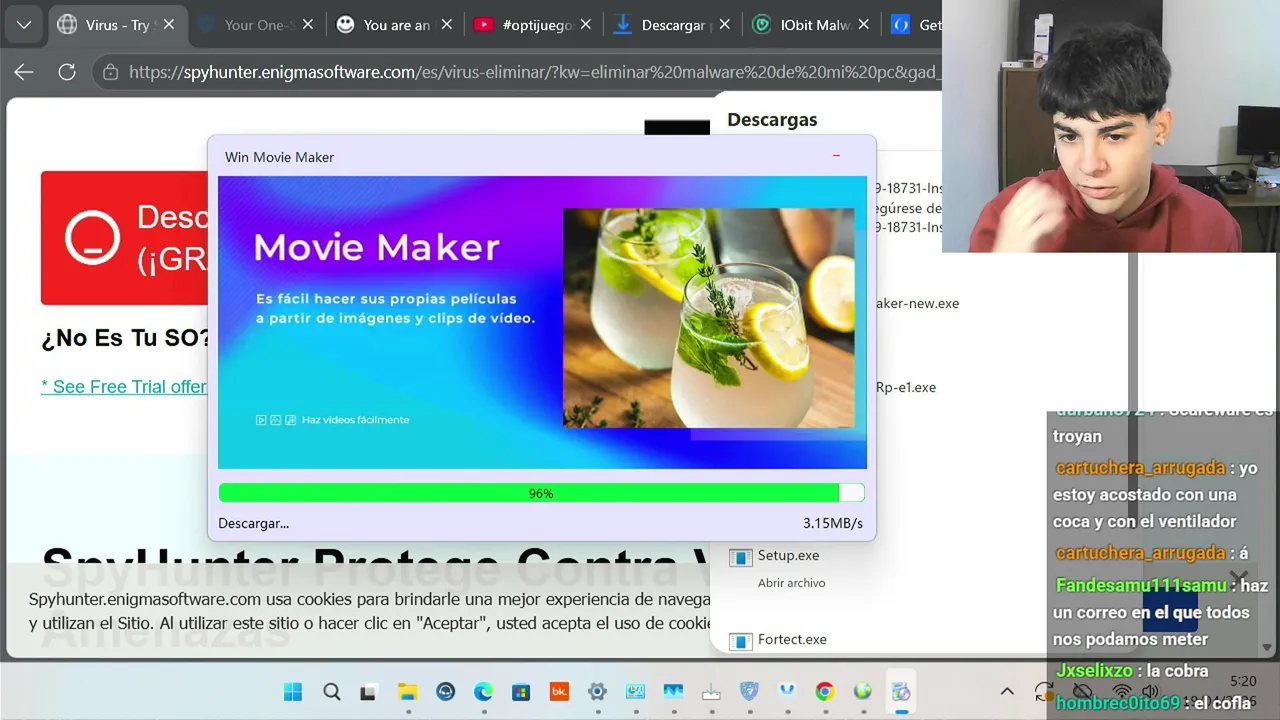Switch to the 'IObit Malw' tab
This screenshot has width=1280, height=720.
(810, 25)
